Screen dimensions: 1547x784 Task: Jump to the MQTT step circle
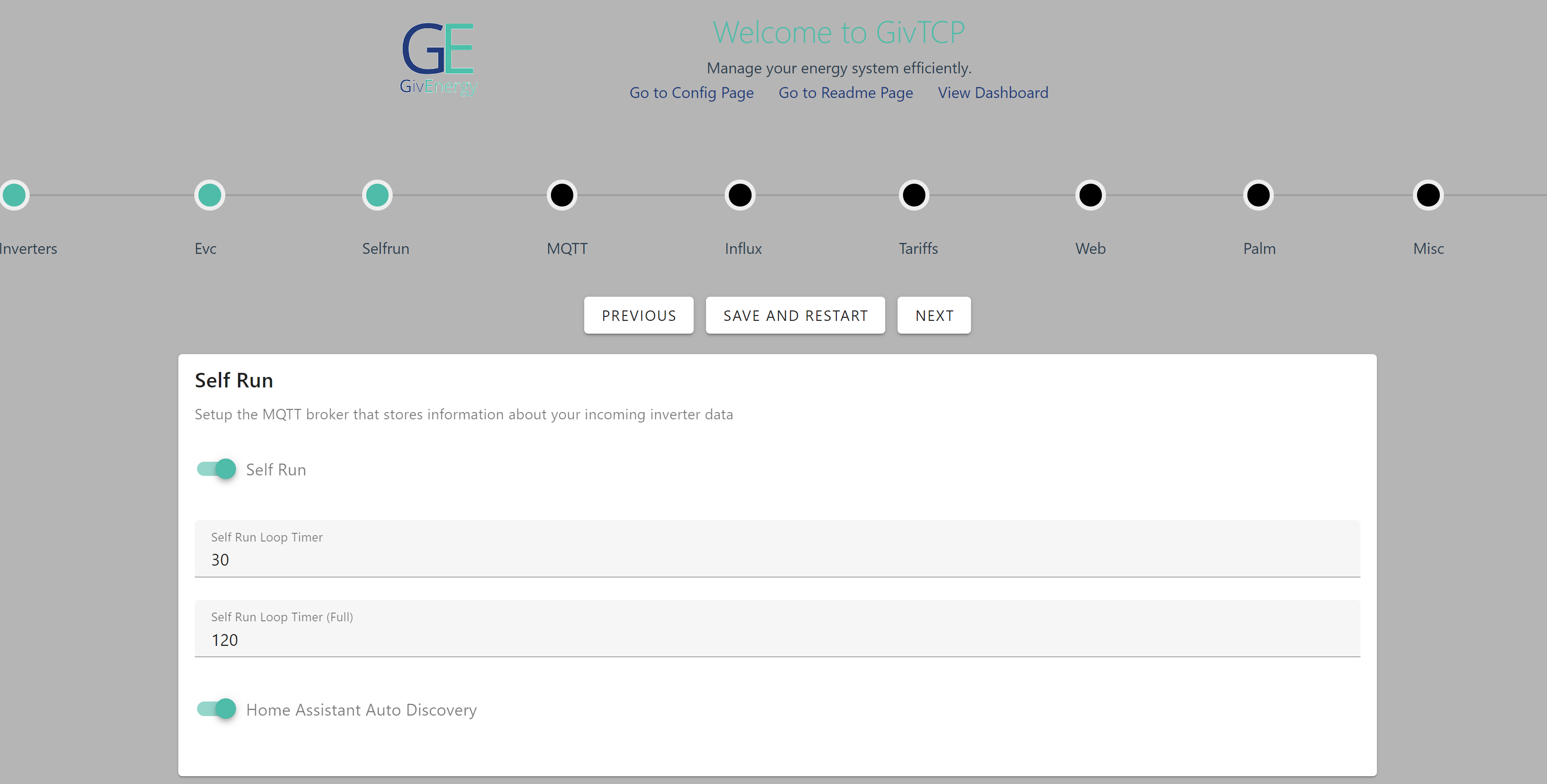(x=562, y=195)
